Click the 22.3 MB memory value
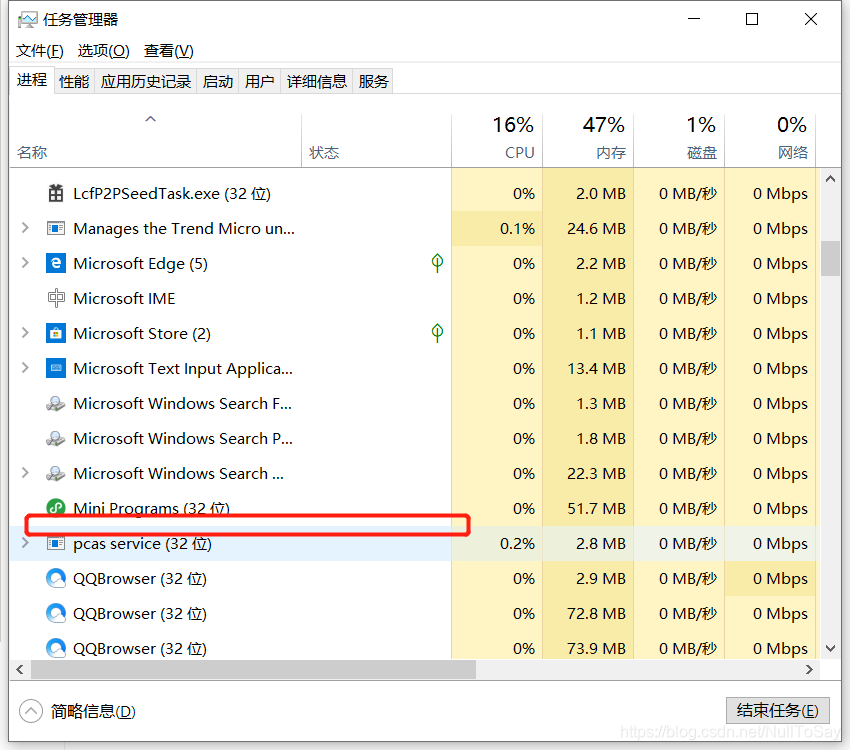This screenshot has height=750, width=850. [596, 473]
